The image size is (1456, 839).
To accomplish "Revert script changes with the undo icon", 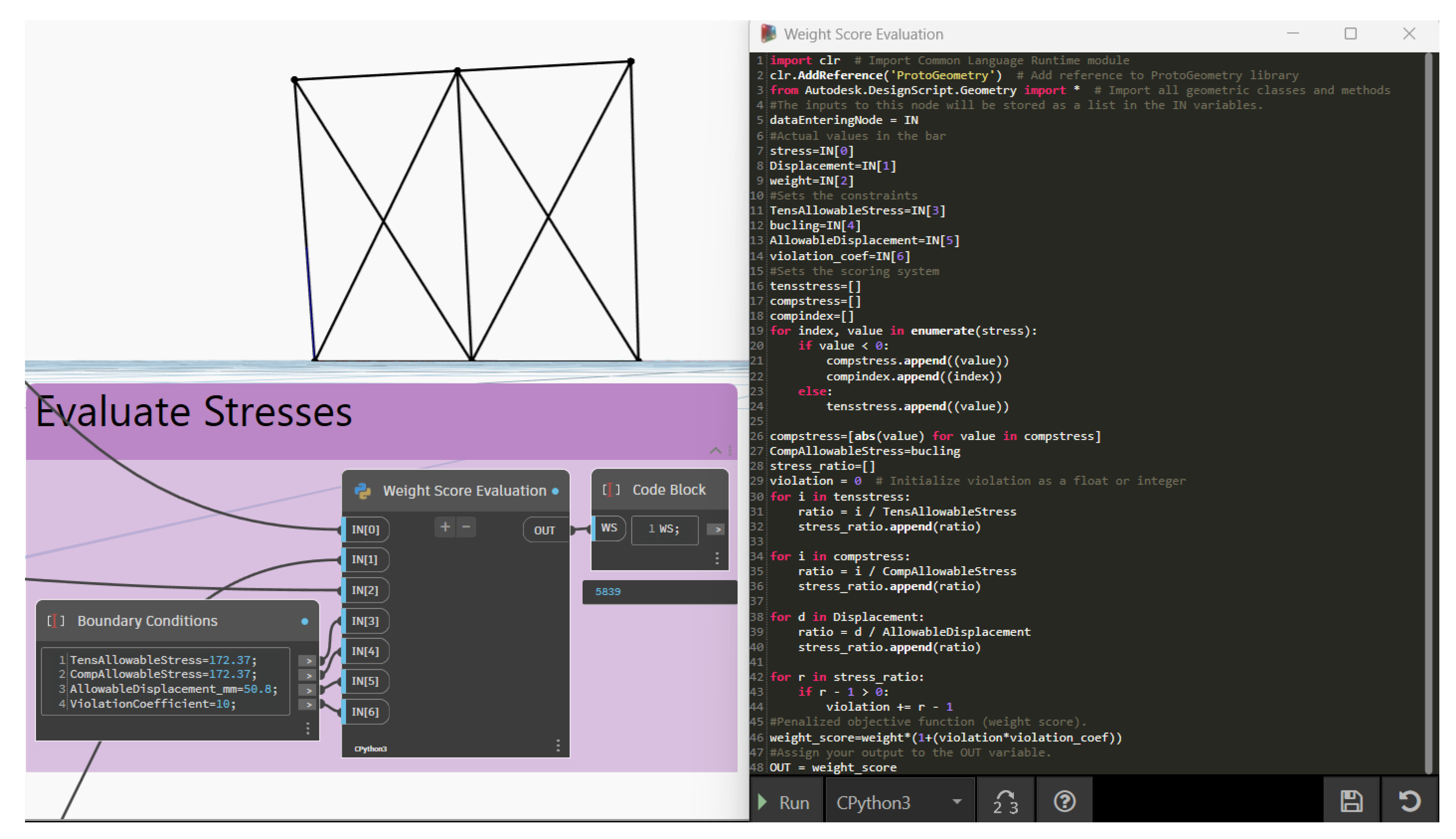I will [1409, 802].
